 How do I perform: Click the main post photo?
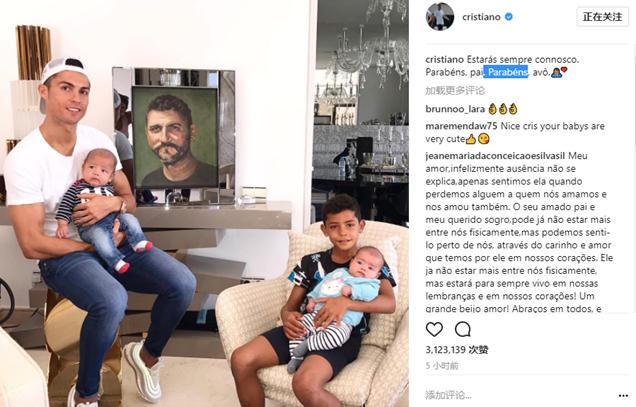click(x=204, y=203)
